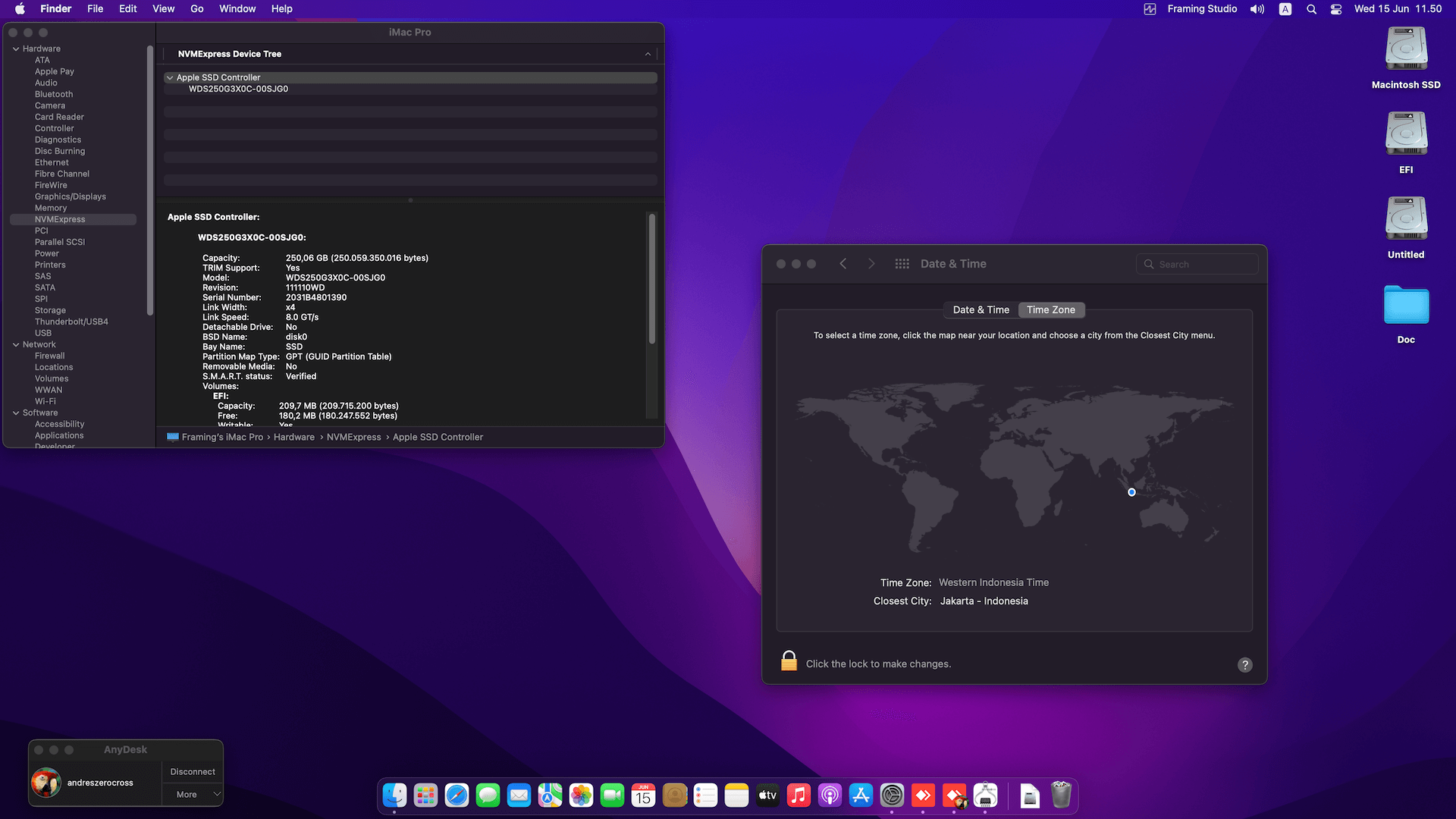Viewport: 1456px width, 819px height.
Task: Select Bluetooth in sidebar
Action: [x=54, y=94]
